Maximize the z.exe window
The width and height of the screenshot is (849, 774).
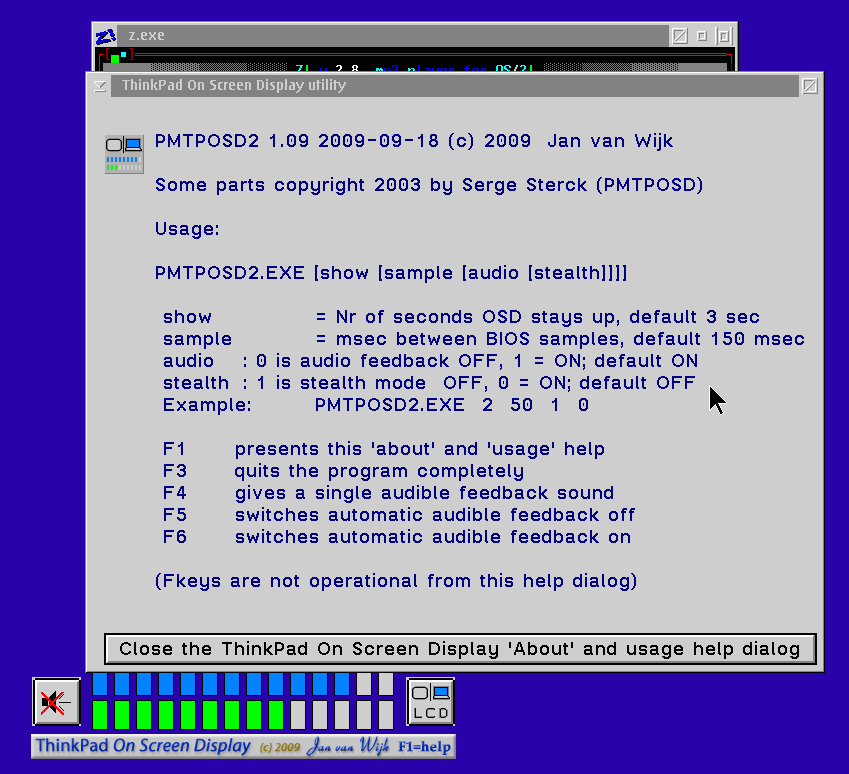click(724, 36)
